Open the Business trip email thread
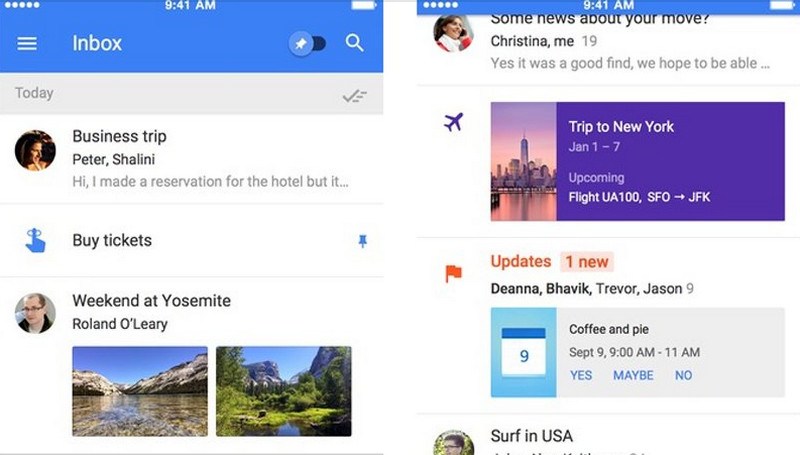This screenshot has height=455, width=800. point(191,159)
